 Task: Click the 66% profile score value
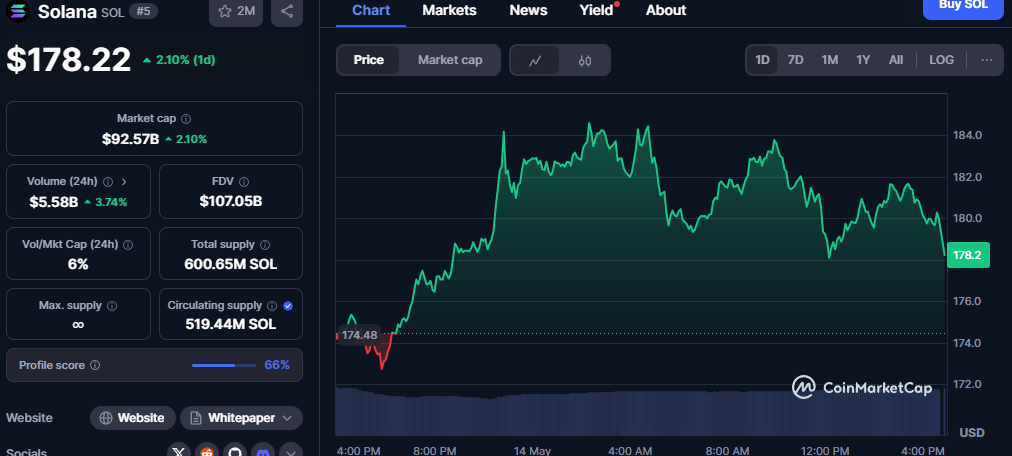pos(277,365)
